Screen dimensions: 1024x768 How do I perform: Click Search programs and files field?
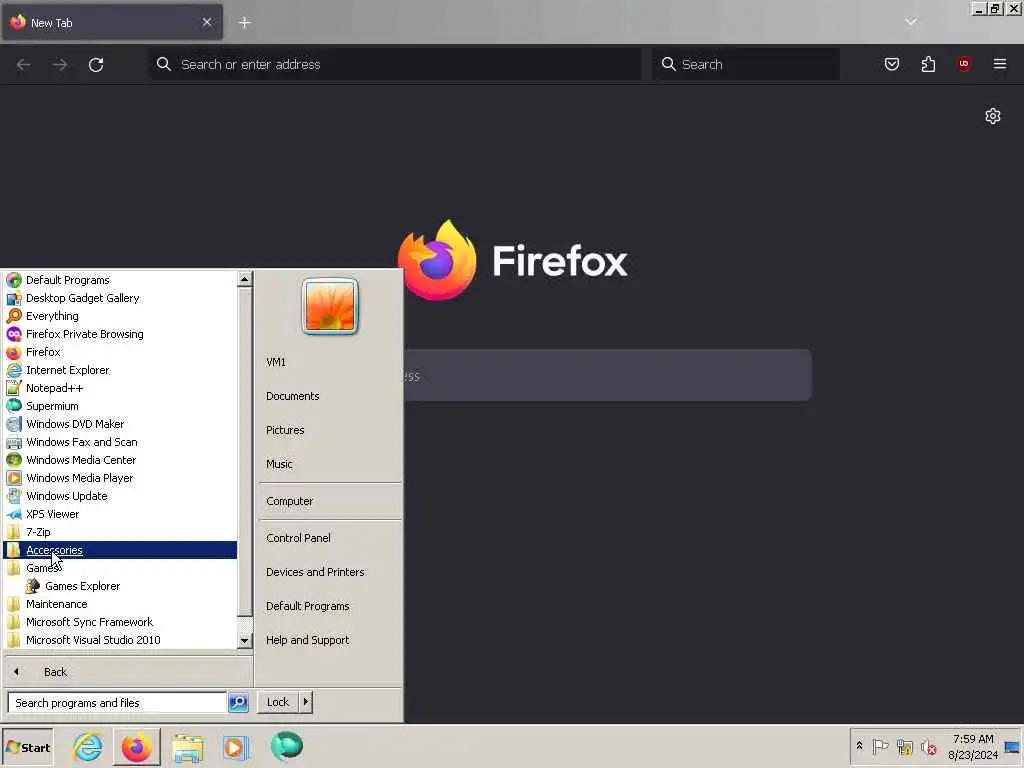point(117,703)
